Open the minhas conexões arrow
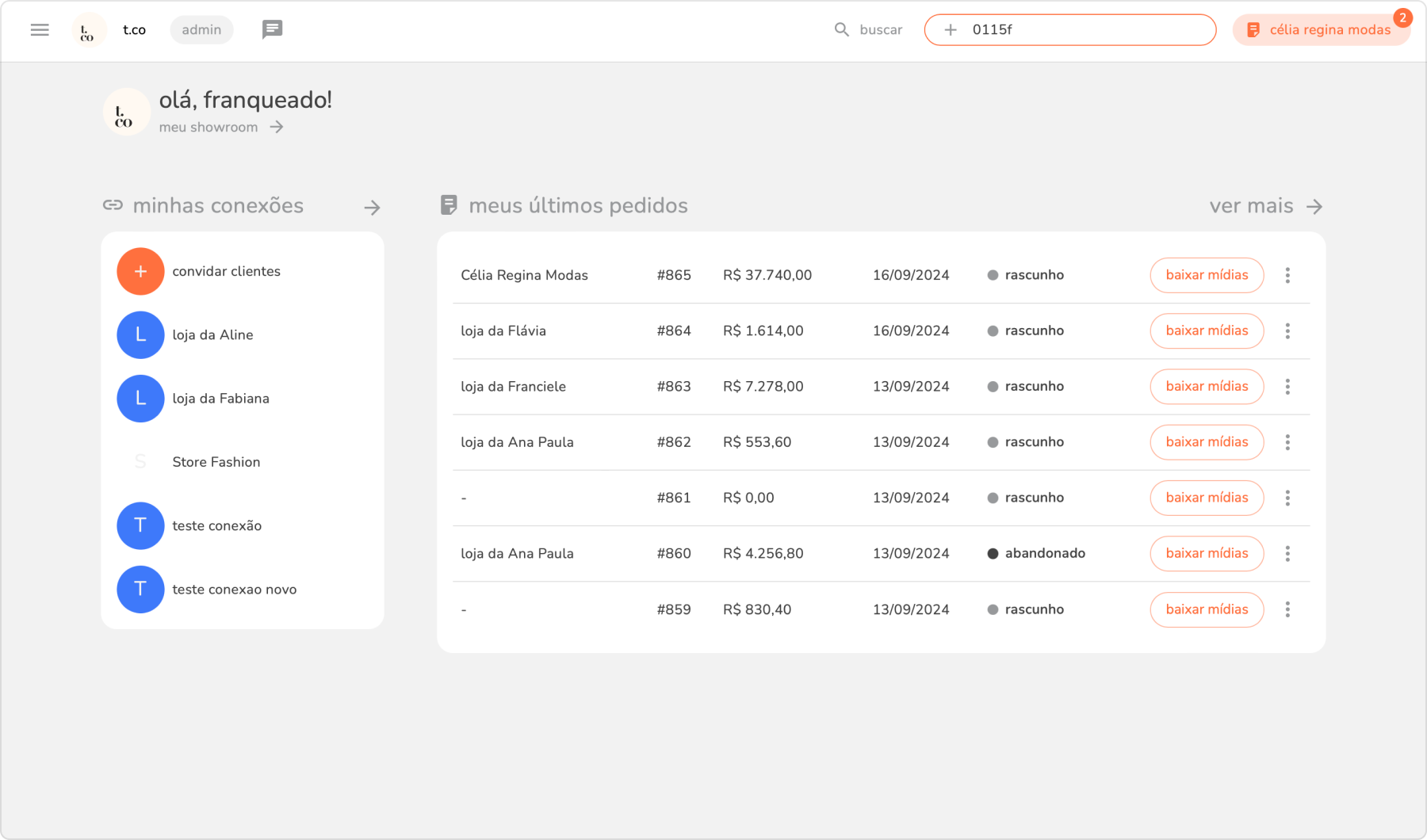 372,208
